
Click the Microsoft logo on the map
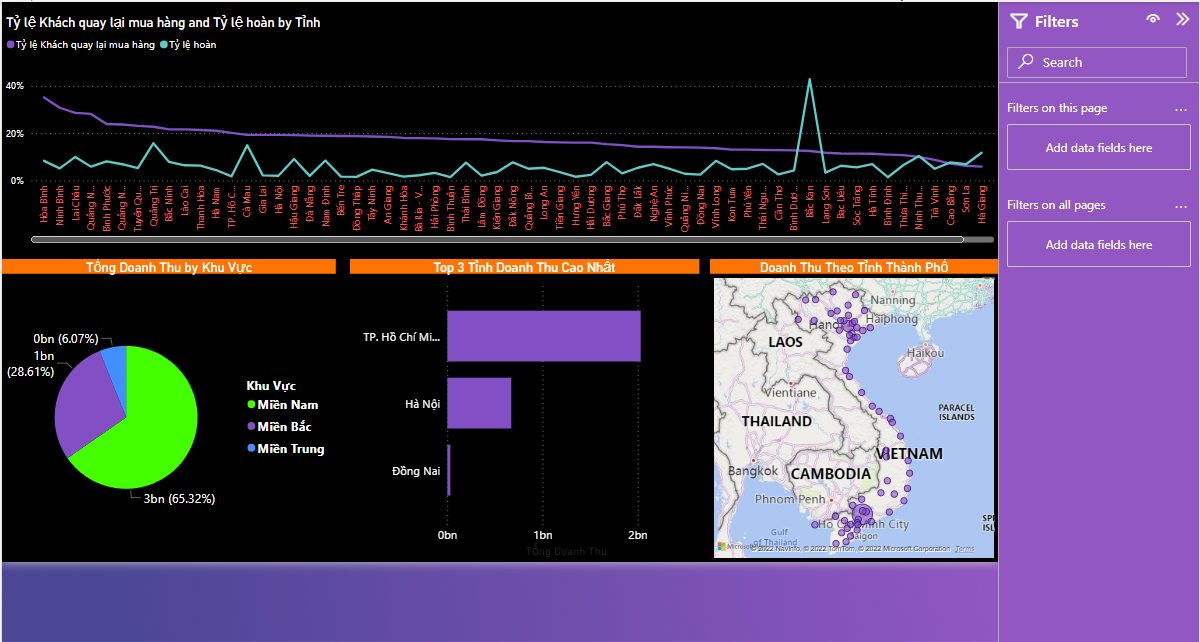pos(722,548)
